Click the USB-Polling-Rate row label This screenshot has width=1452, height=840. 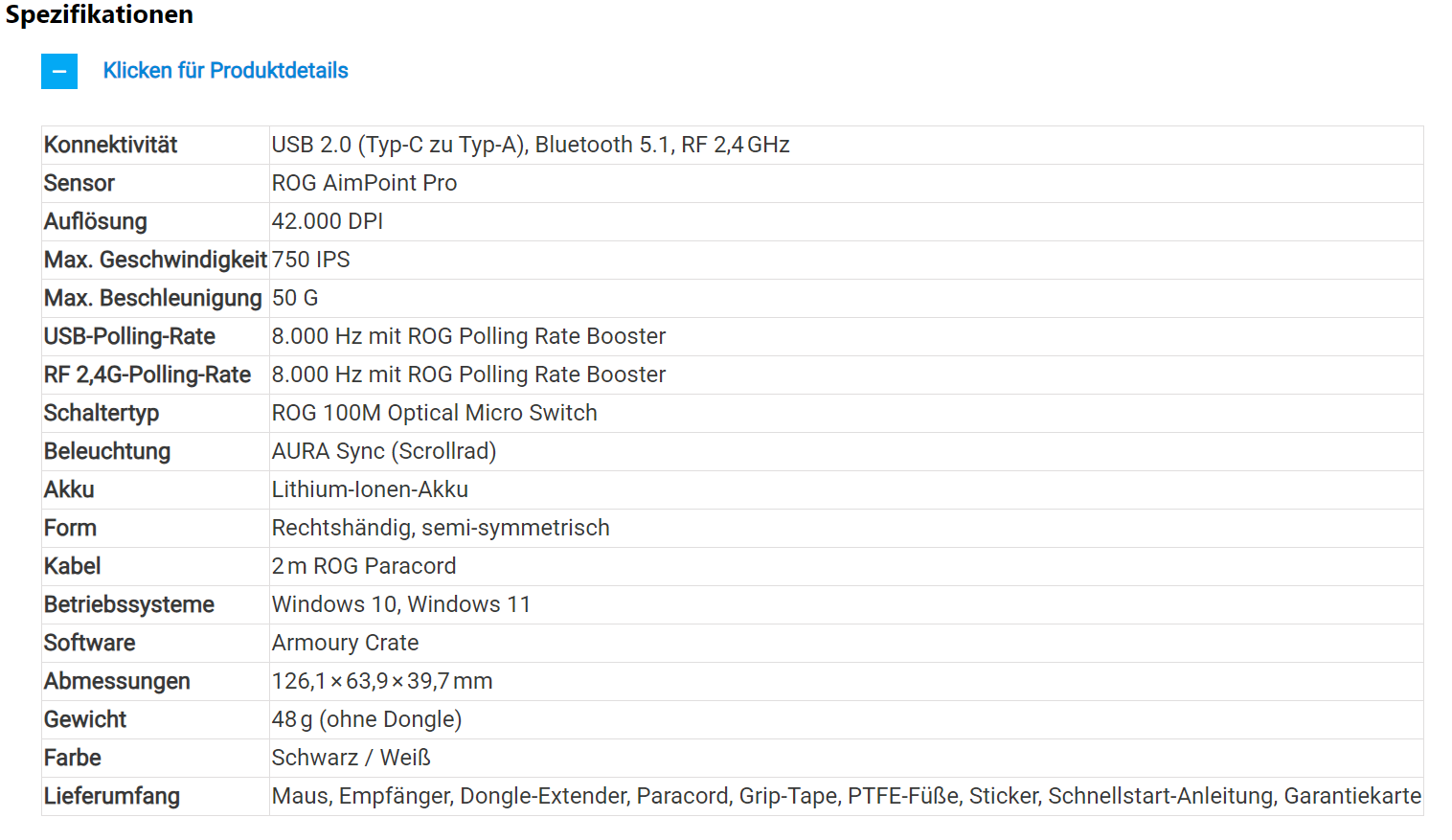(x=129, y=336)
